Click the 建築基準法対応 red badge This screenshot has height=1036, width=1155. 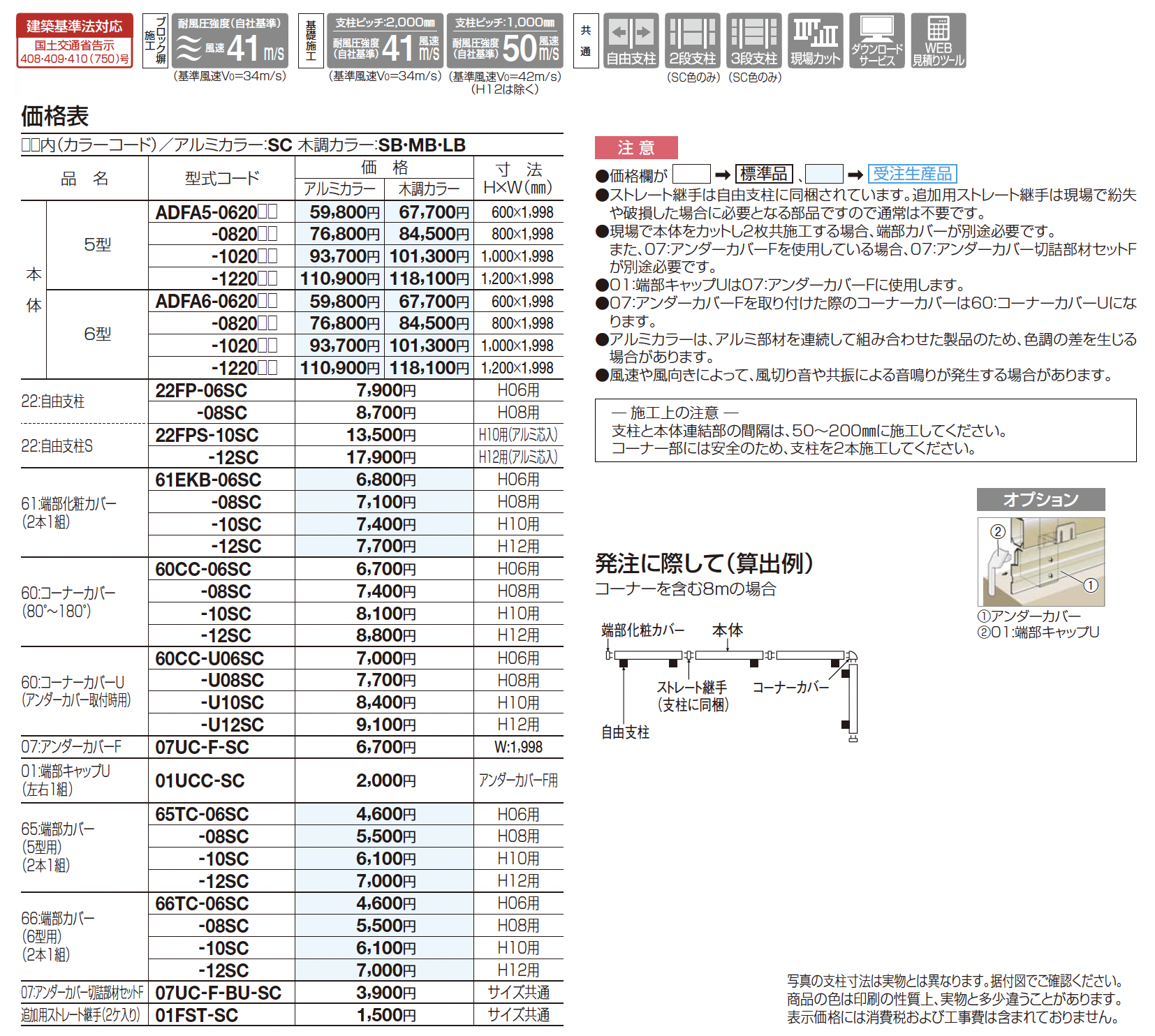tap(75, 40)
